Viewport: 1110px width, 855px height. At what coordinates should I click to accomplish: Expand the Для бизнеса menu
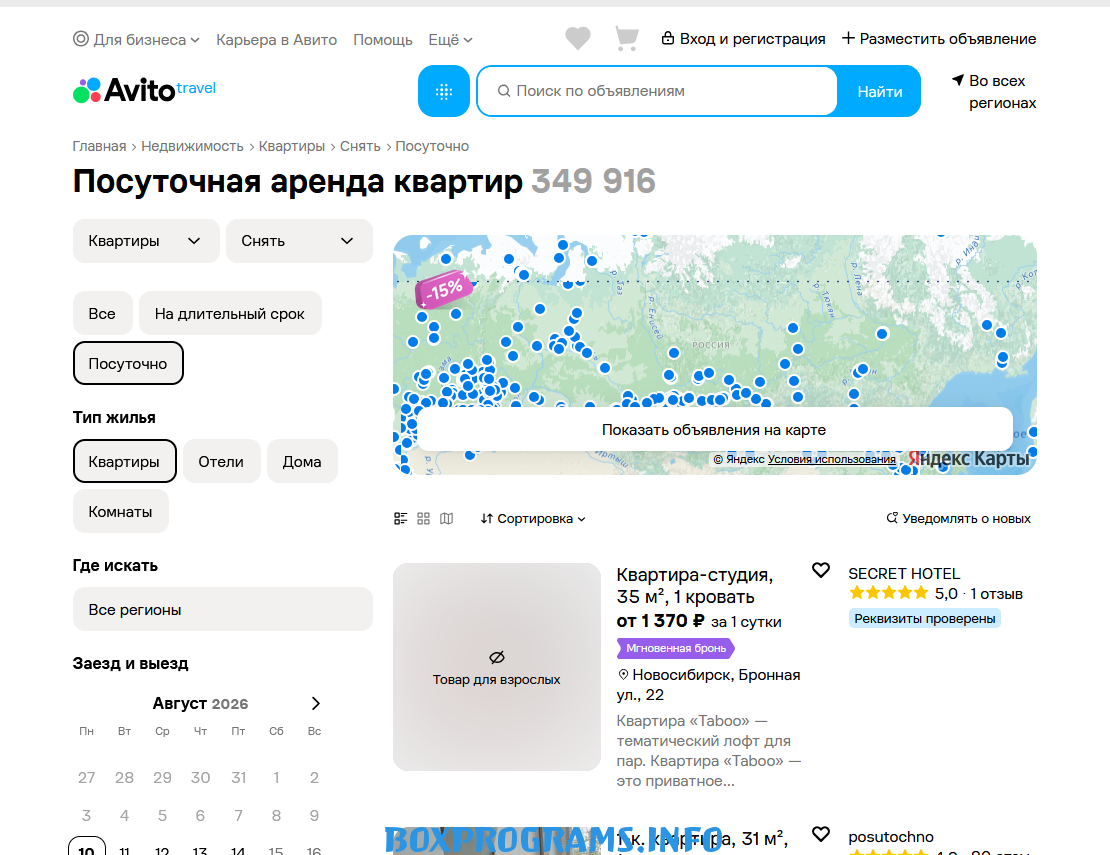137,40
